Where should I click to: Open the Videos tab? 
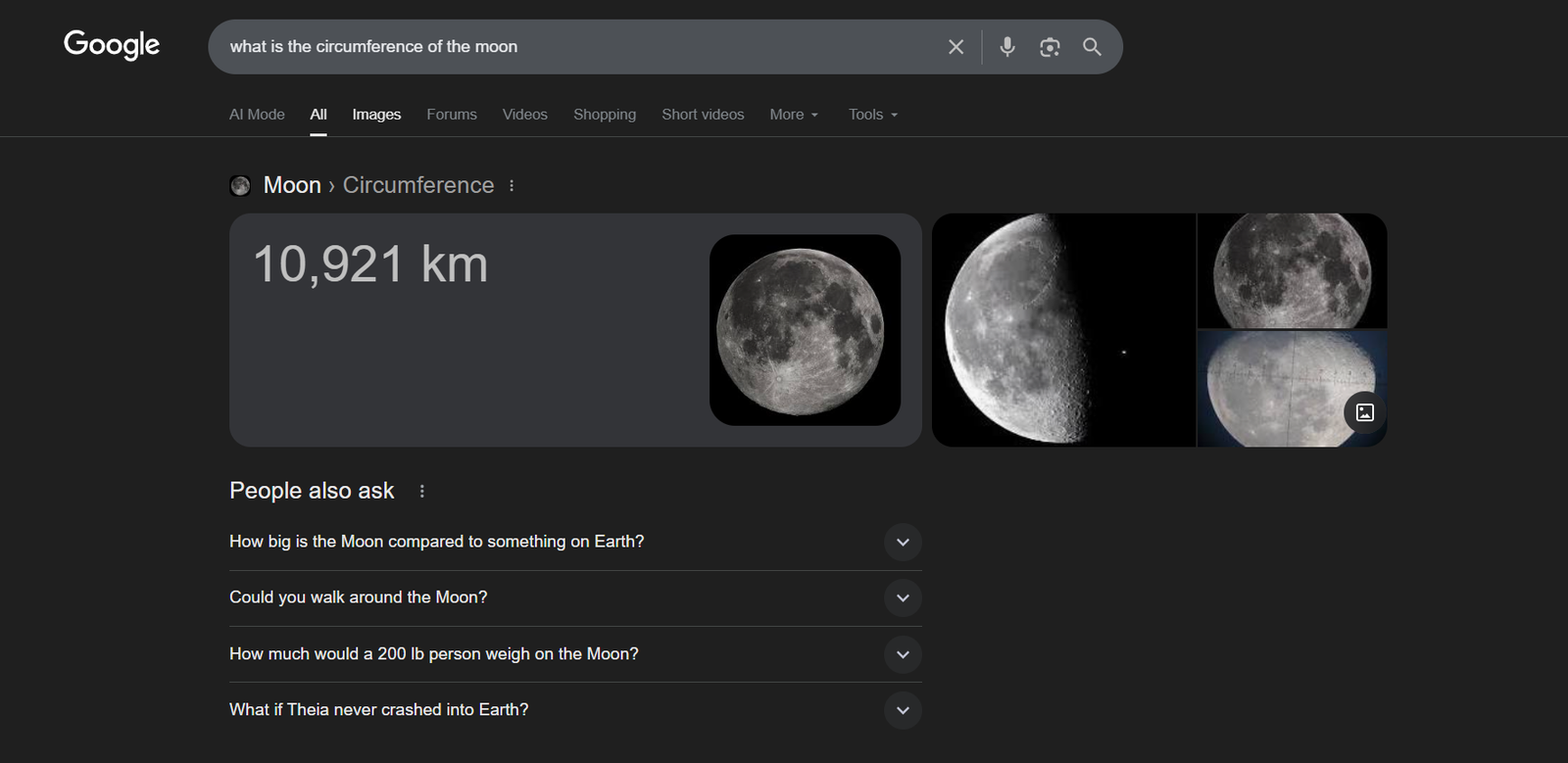point(525,115)
